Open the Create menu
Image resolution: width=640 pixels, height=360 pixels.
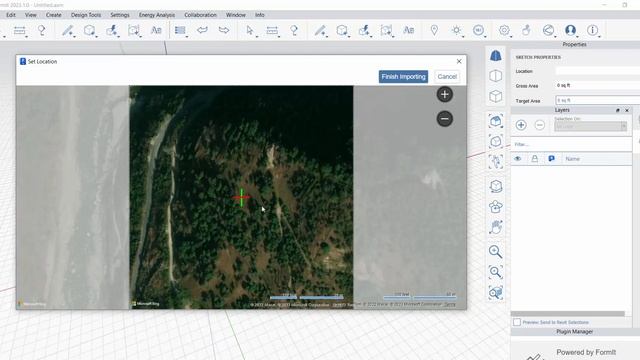(x=53, y=15)
